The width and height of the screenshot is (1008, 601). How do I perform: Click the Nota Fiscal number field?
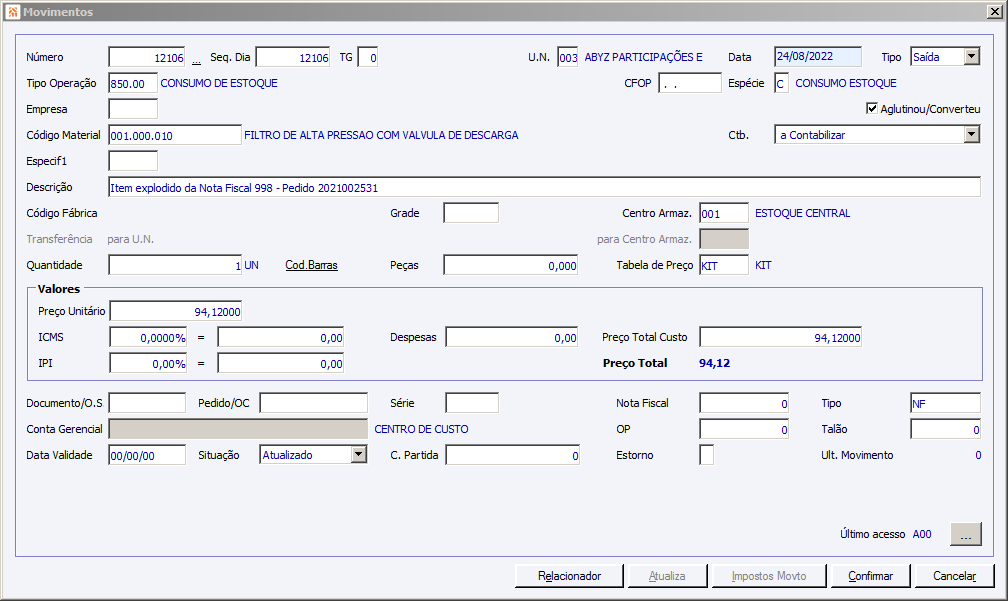click(x=744, y=403)
